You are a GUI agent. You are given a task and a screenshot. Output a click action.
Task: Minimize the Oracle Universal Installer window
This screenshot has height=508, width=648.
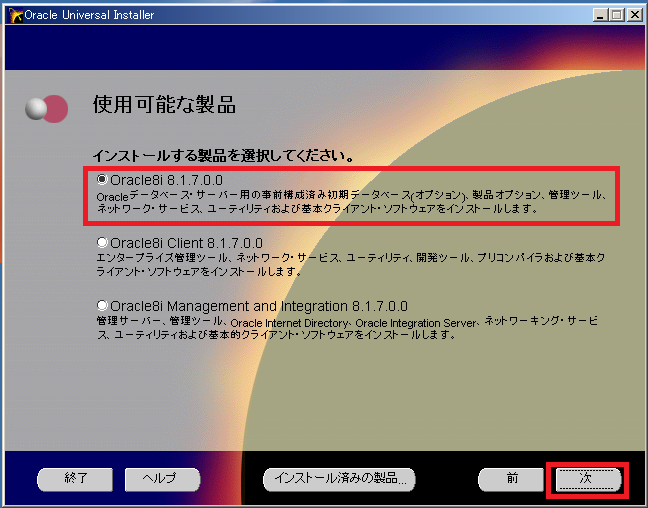(600, 15)
